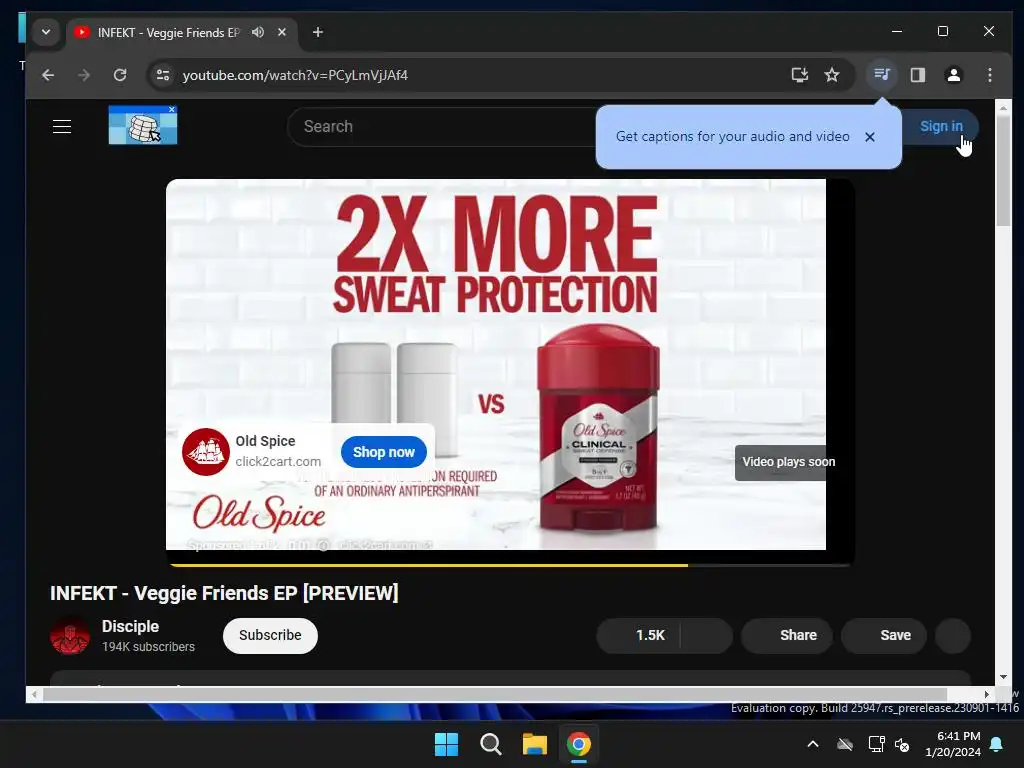The image size is (1024, 768).
Task: Click the video title INFEKT Veggie Friends EP
Action: [224, 593]
